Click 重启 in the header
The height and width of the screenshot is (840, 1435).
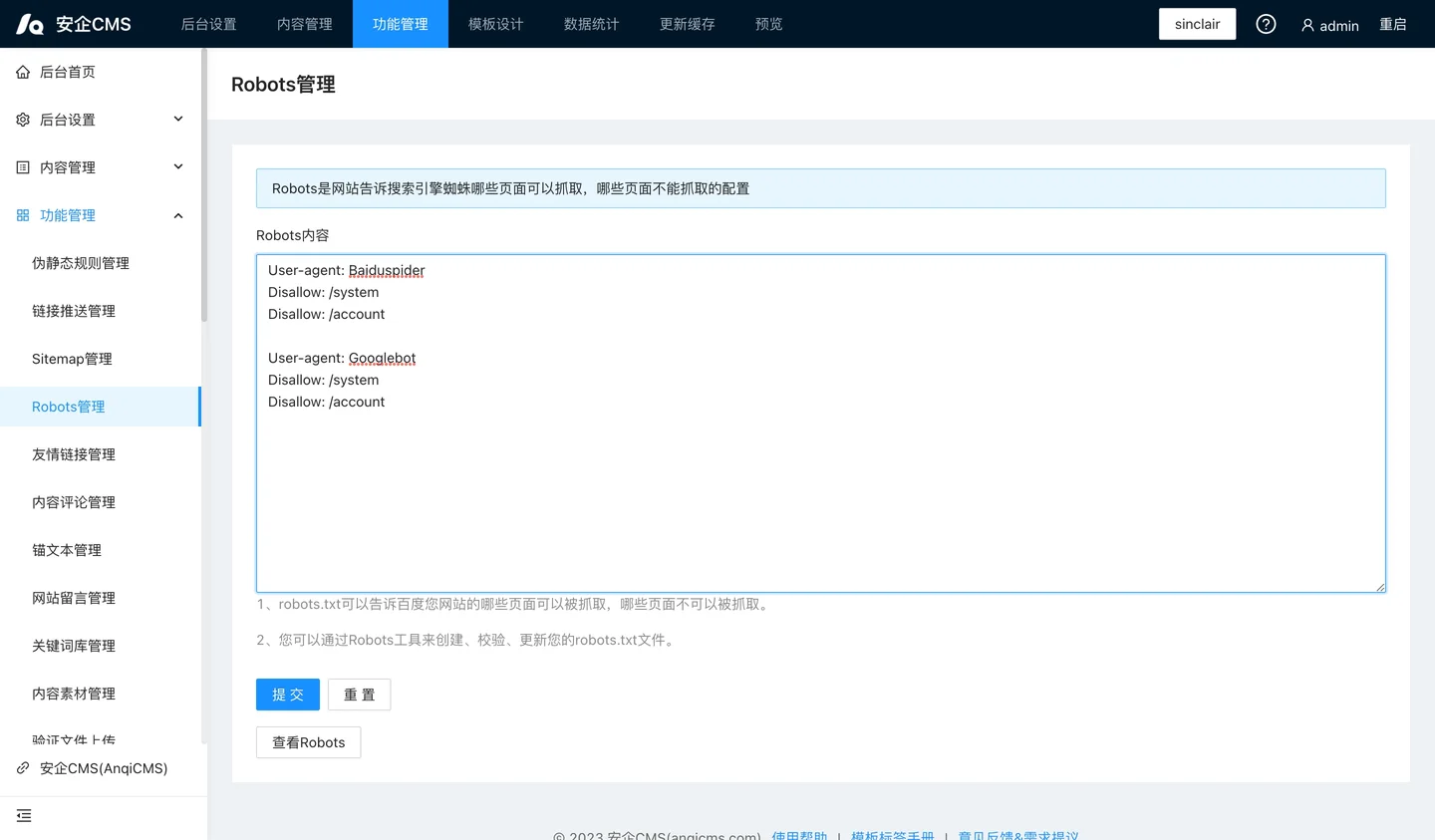coord(1393,24)
